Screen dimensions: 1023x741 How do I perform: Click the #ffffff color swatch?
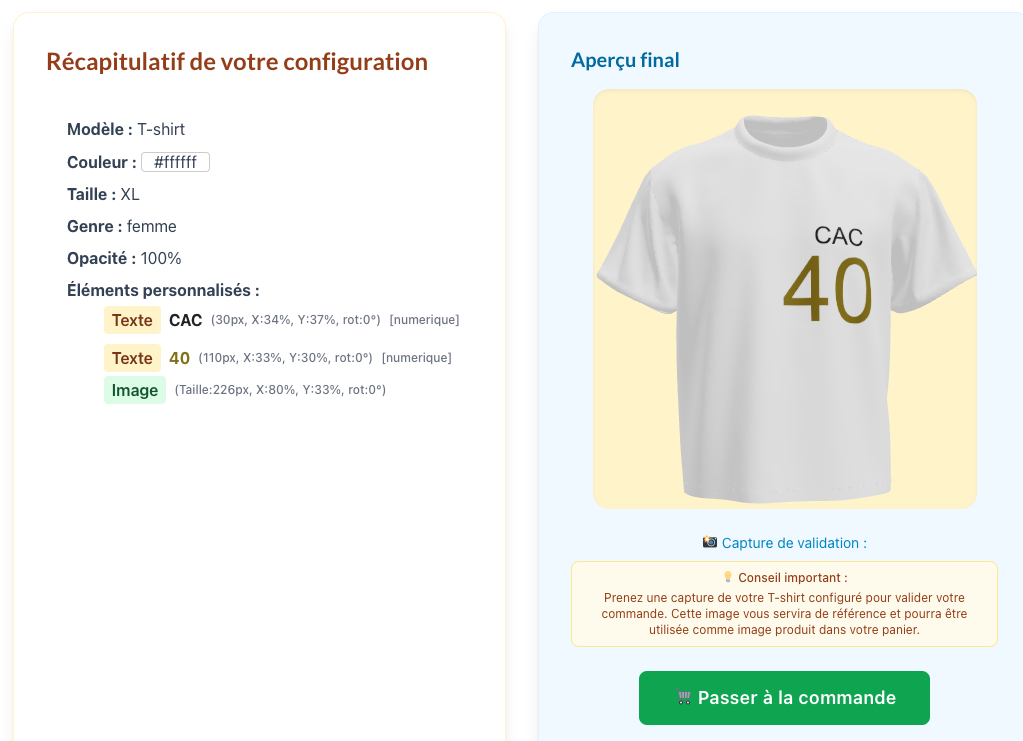click(x=175, y=162)
